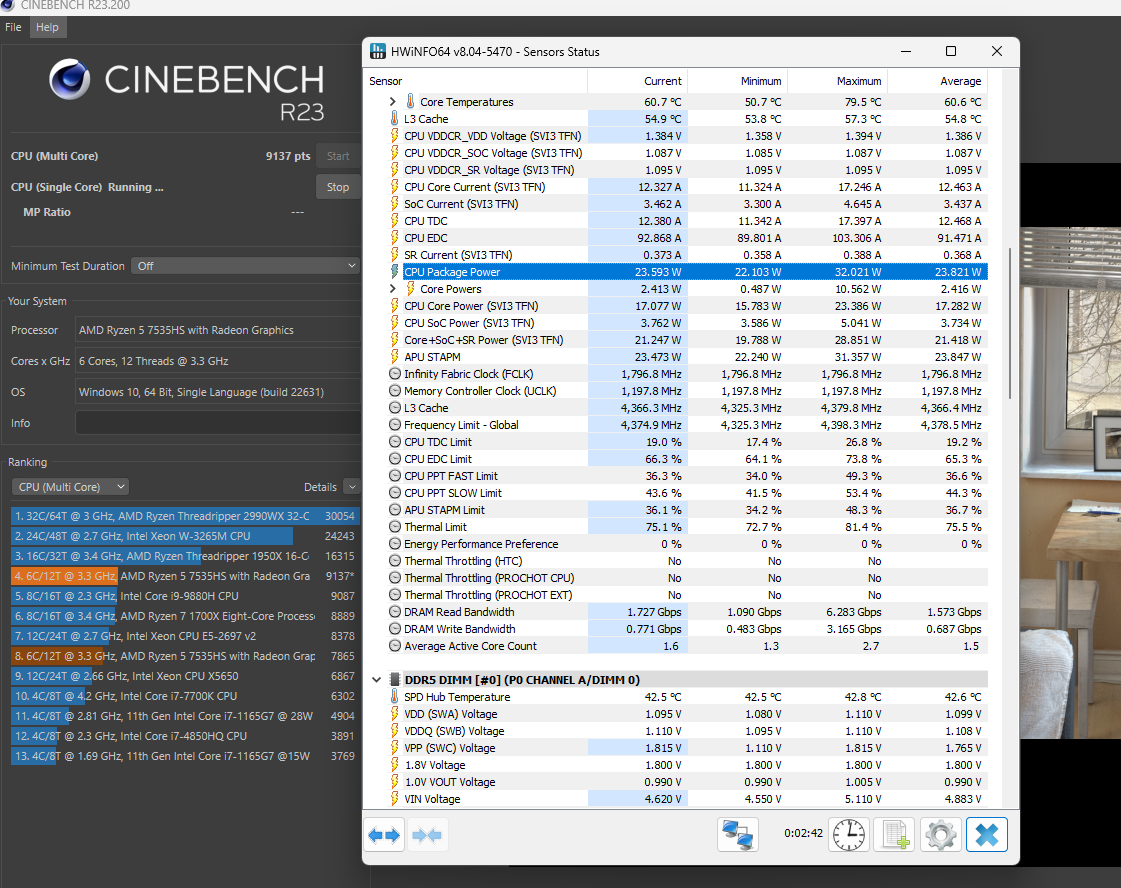Viewport: 1121px width, 888px height.
Task: Click thermometer icon beside Core Temperatures
Action: [x=410, y=102]
